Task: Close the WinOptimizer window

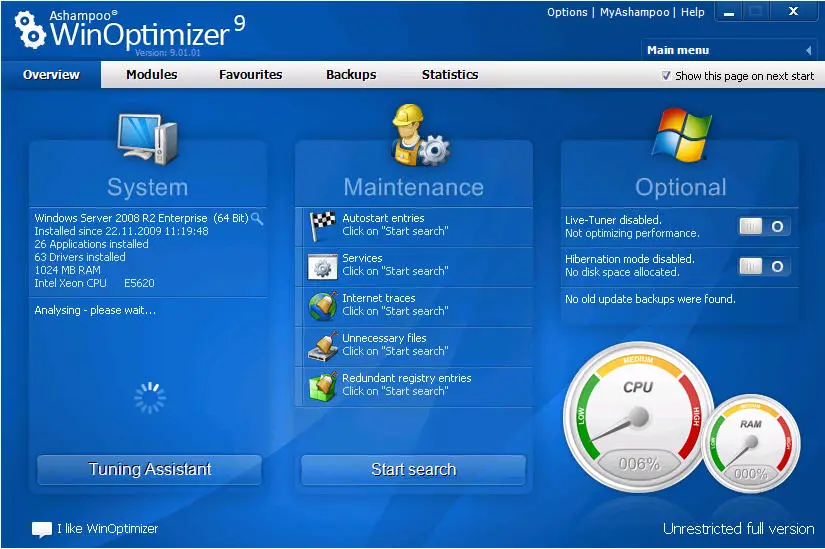Action: click(x=794, y=11)
